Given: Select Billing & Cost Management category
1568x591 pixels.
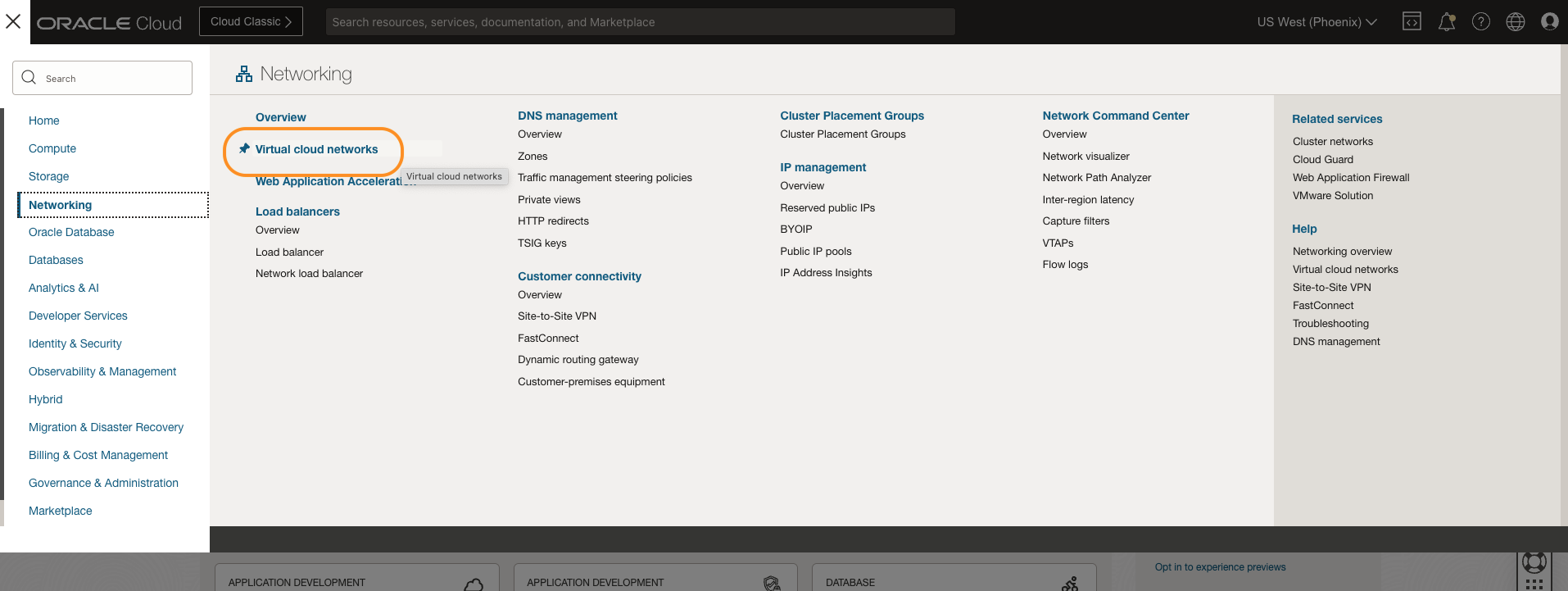Looking at the screenshot, I should [x=98, y=455].
